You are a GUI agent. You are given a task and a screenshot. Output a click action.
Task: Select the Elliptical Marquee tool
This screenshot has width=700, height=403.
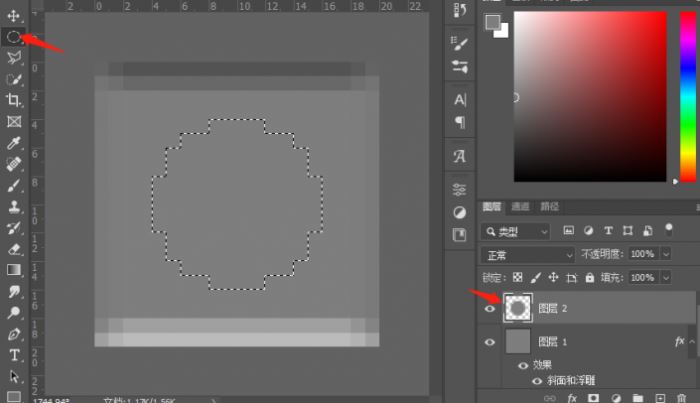click(x=13, y=37)
